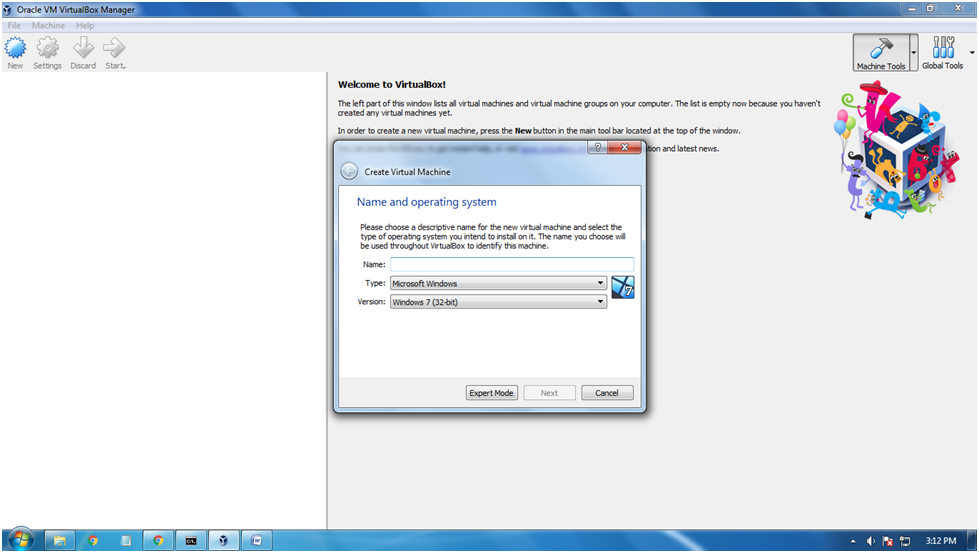This screenshot has width=979, height=553.
Task: Select the Machine Tools button
Action: (x=880, y=52)
